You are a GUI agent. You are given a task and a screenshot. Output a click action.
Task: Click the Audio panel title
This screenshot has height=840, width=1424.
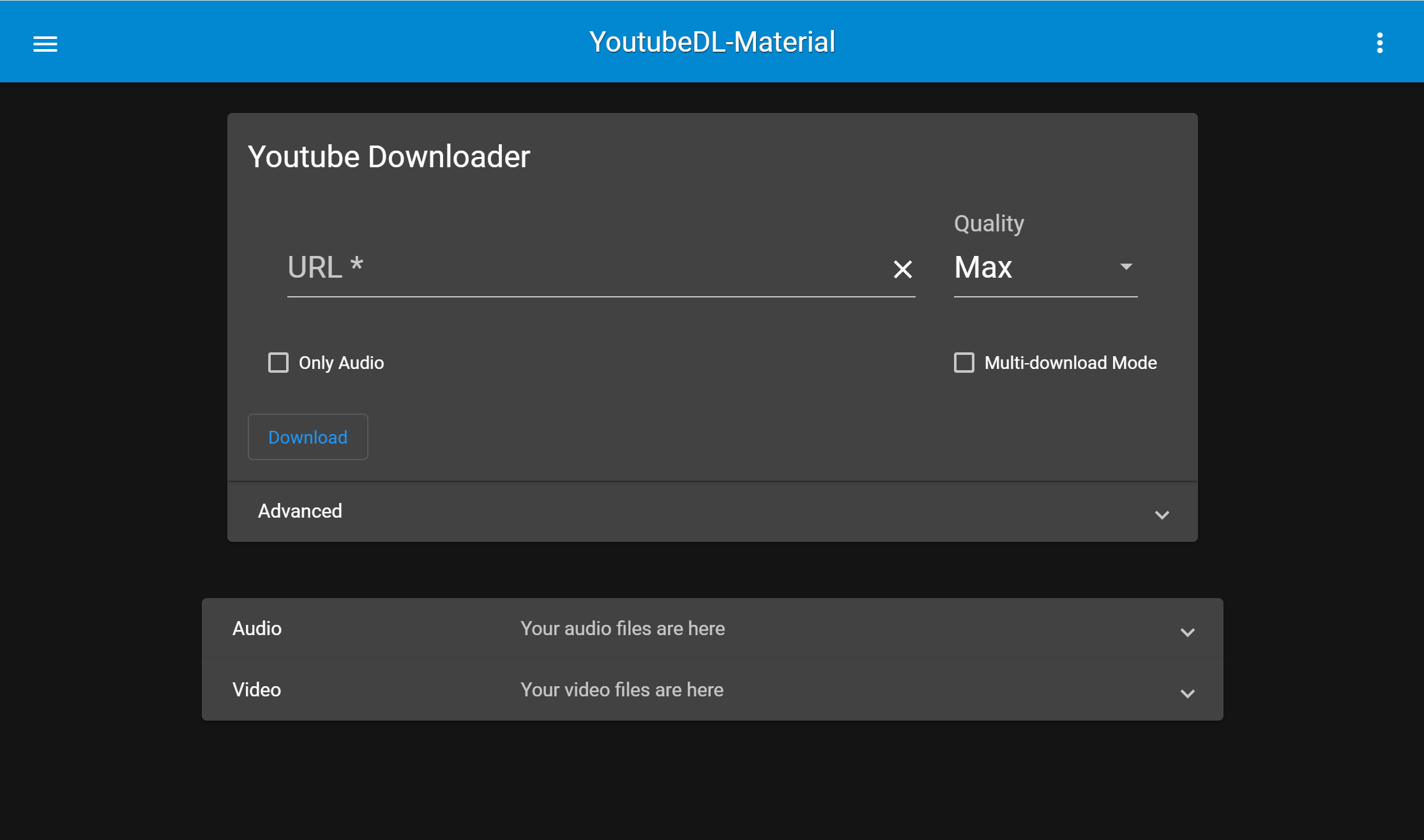pyautogui.click(x=257, y=629)
